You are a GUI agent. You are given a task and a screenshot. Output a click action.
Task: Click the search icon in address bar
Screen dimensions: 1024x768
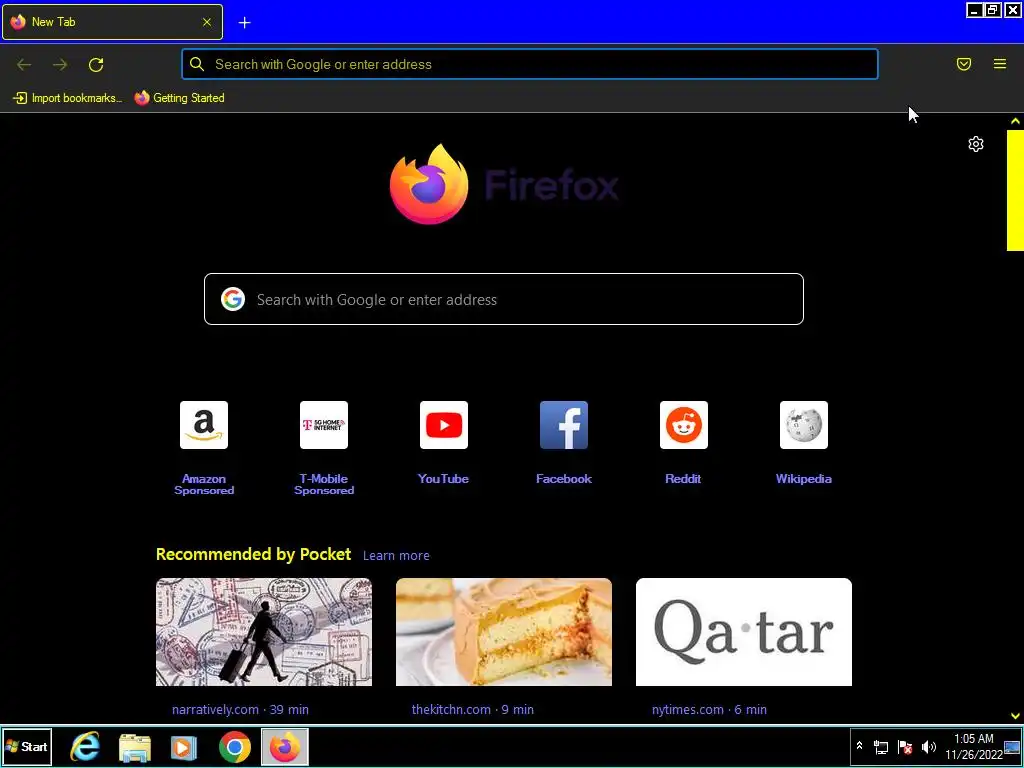click(x=197, y=64)
